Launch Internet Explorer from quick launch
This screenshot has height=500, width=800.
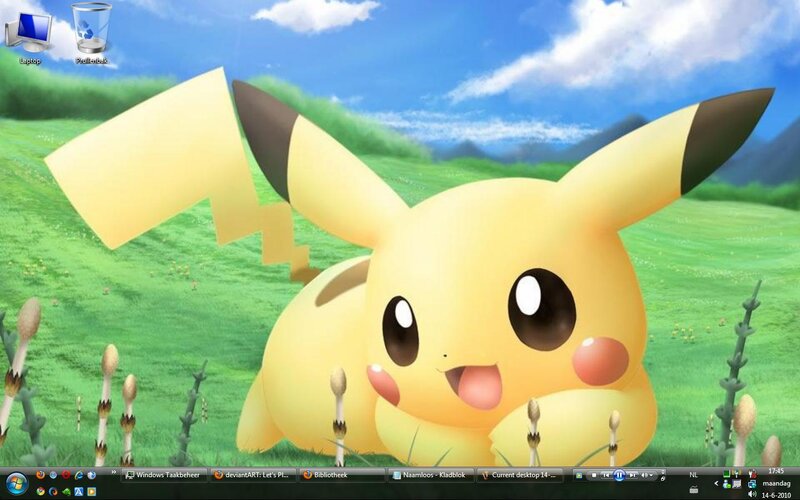click(x=79, y=475)
